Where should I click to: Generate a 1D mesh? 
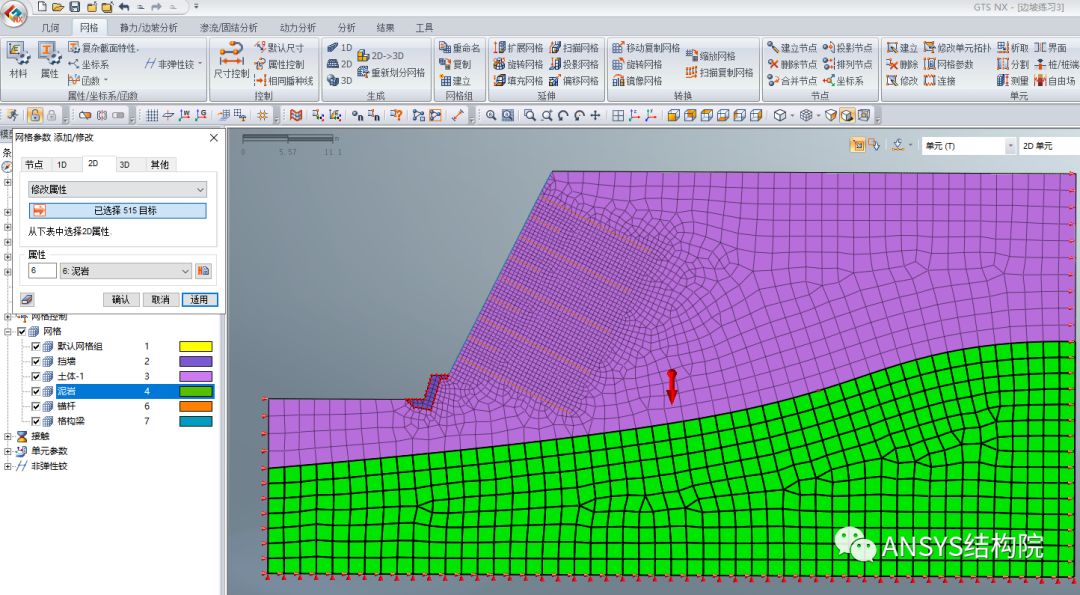[x=340, y=48]
